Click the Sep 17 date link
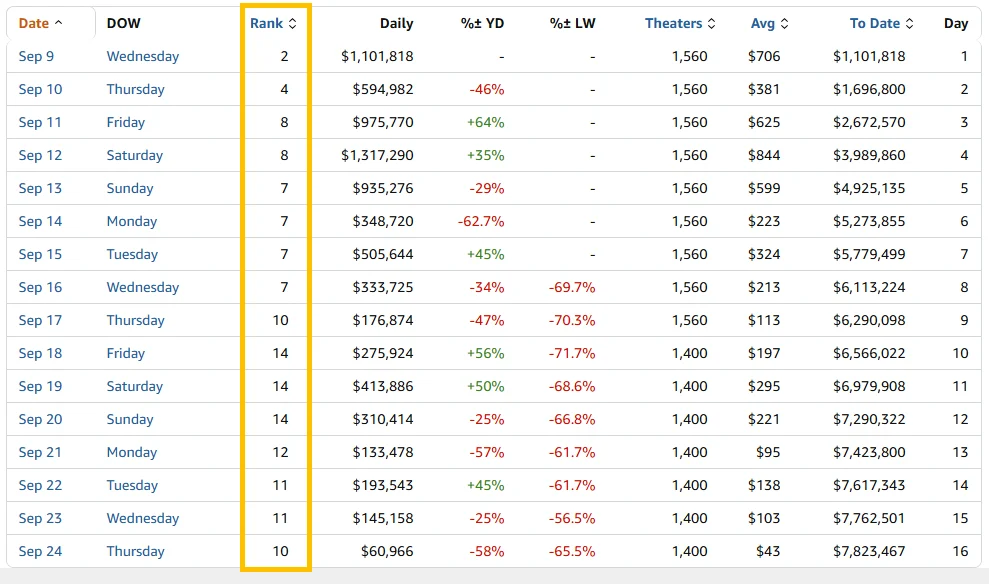This screenshot has height=584, width=989. pyautogui.click(x=40, y=320)
